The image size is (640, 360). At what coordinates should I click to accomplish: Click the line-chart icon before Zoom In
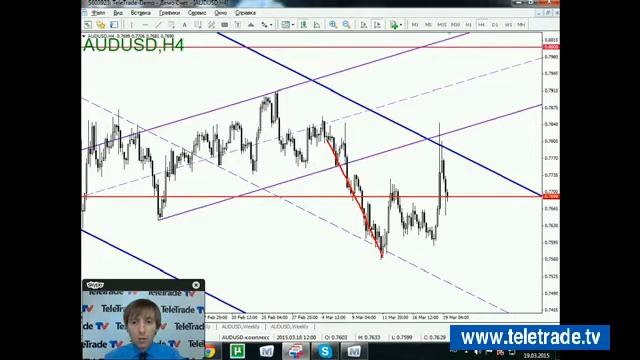click(317, 25)
